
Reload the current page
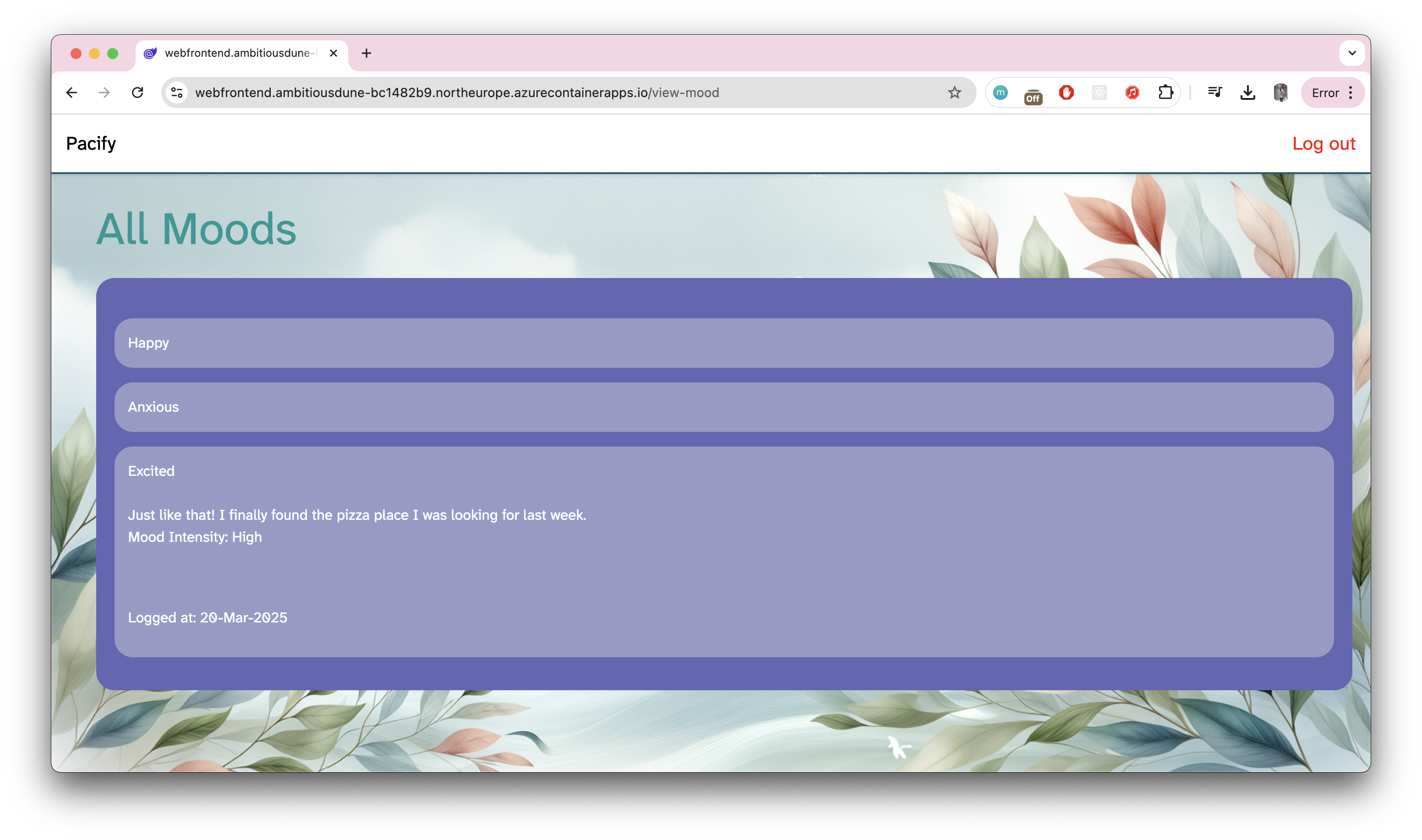tap(137, 92)
